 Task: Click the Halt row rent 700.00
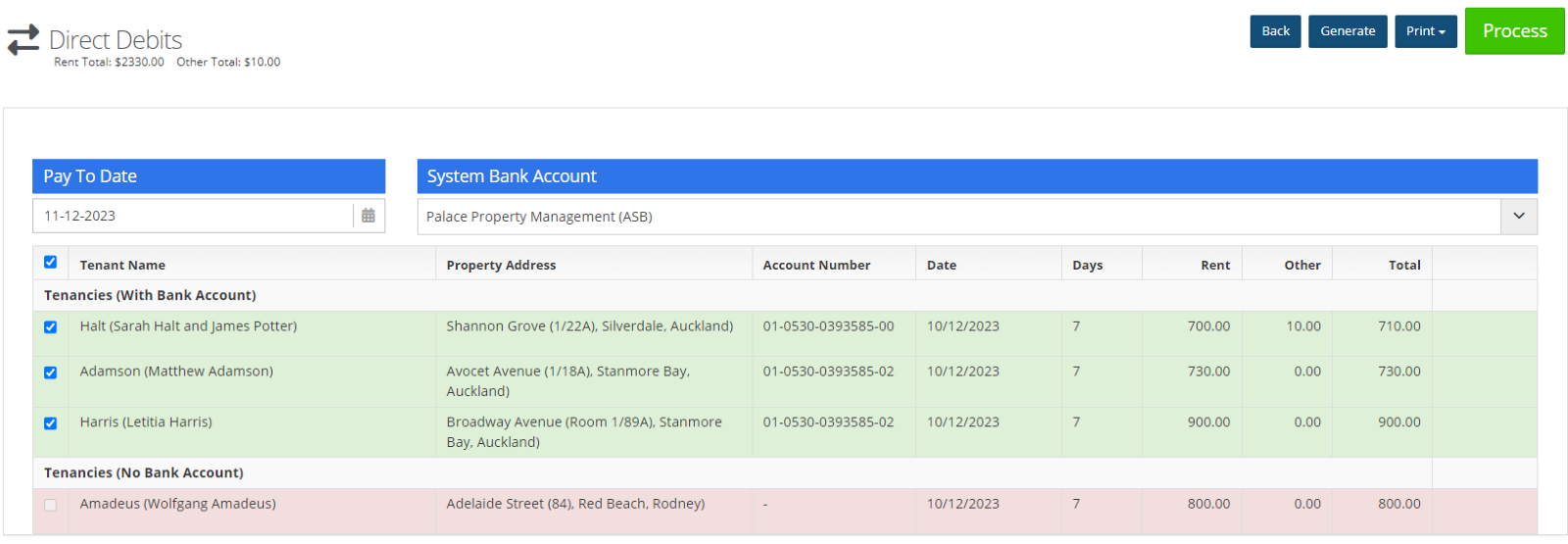coord(1208,326)
